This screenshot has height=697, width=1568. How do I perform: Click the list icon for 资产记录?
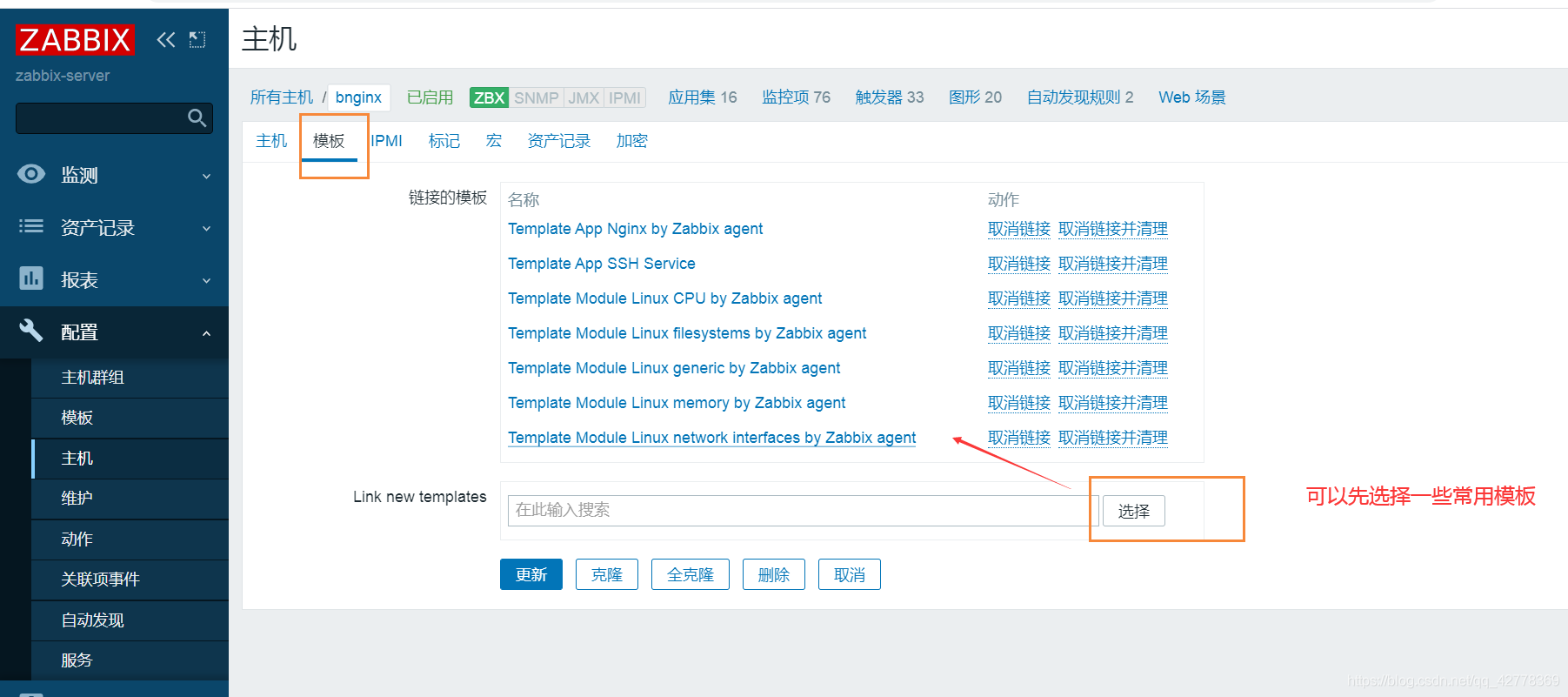[x=31, y=226]
